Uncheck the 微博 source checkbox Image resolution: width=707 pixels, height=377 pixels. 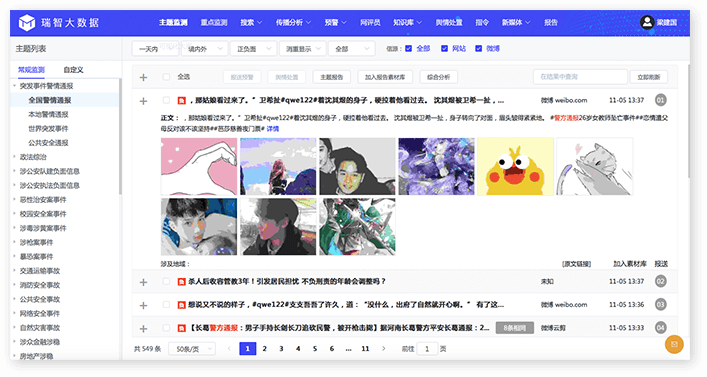pos(478,48)
